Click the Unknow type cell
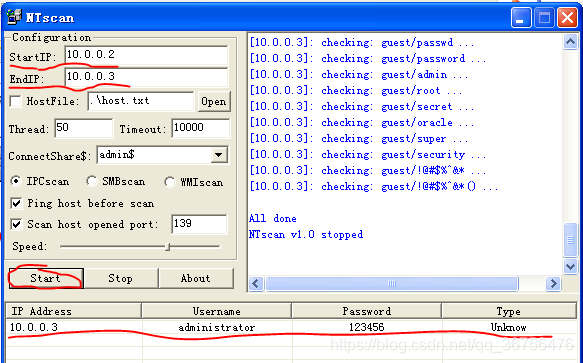Image resolution: width=583 pixels, height=363 pixels. (508, 327)
